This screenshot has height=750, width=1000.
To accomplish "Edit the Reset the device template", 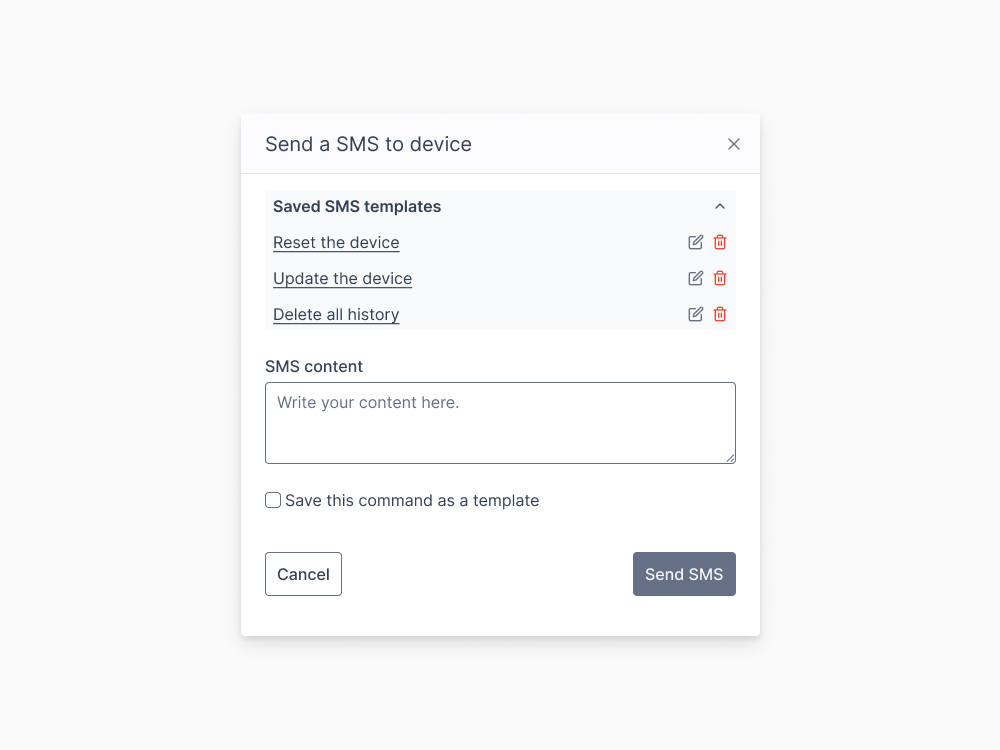I will click(695, 242).
